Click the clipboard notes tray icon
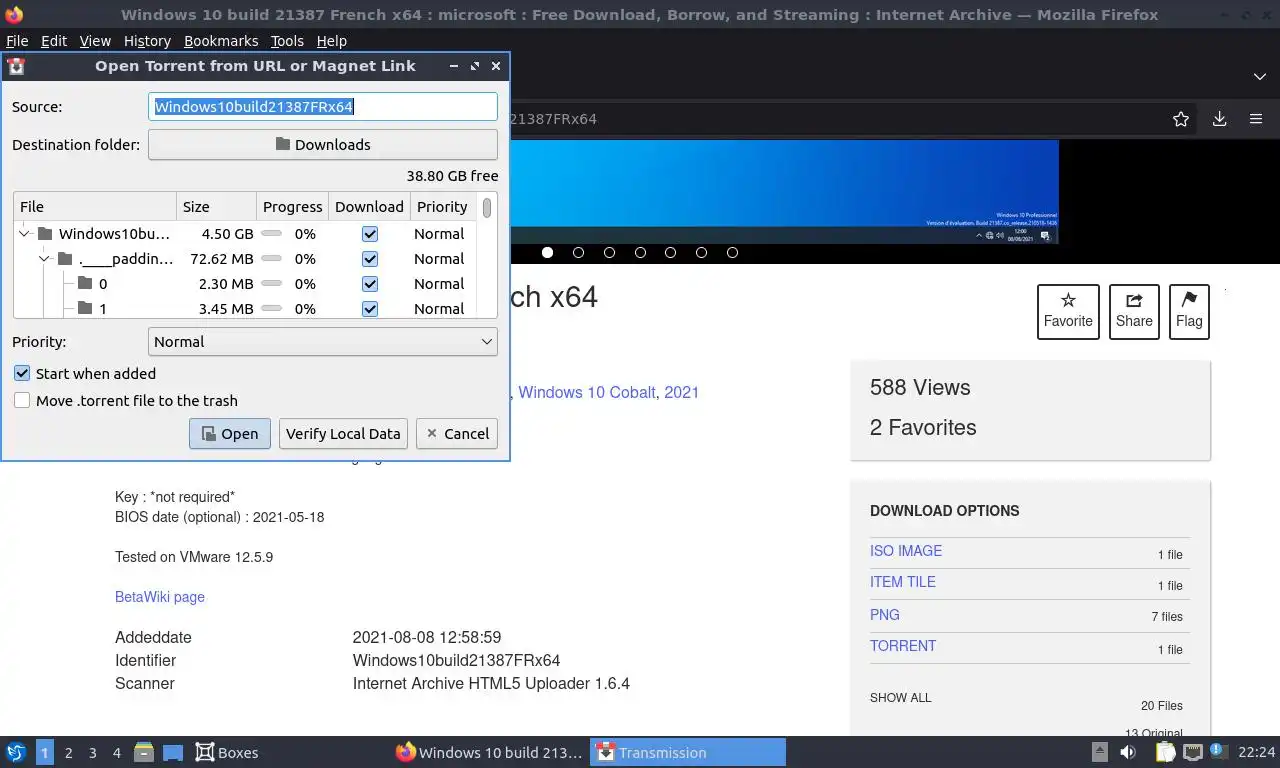 point(1166,752)
